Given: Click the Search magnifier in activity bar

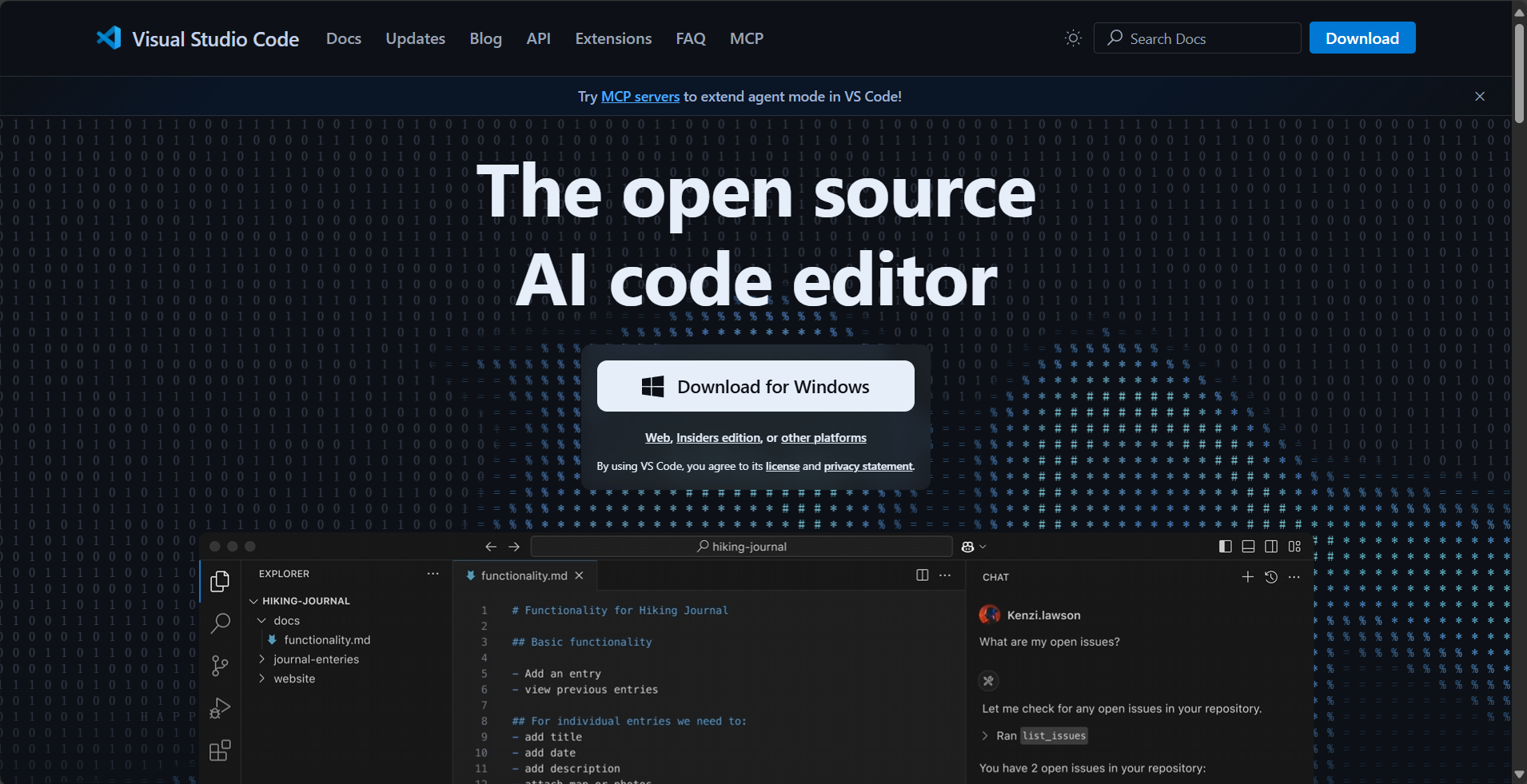Looking at the screenshot, I should tap(220, 623).
